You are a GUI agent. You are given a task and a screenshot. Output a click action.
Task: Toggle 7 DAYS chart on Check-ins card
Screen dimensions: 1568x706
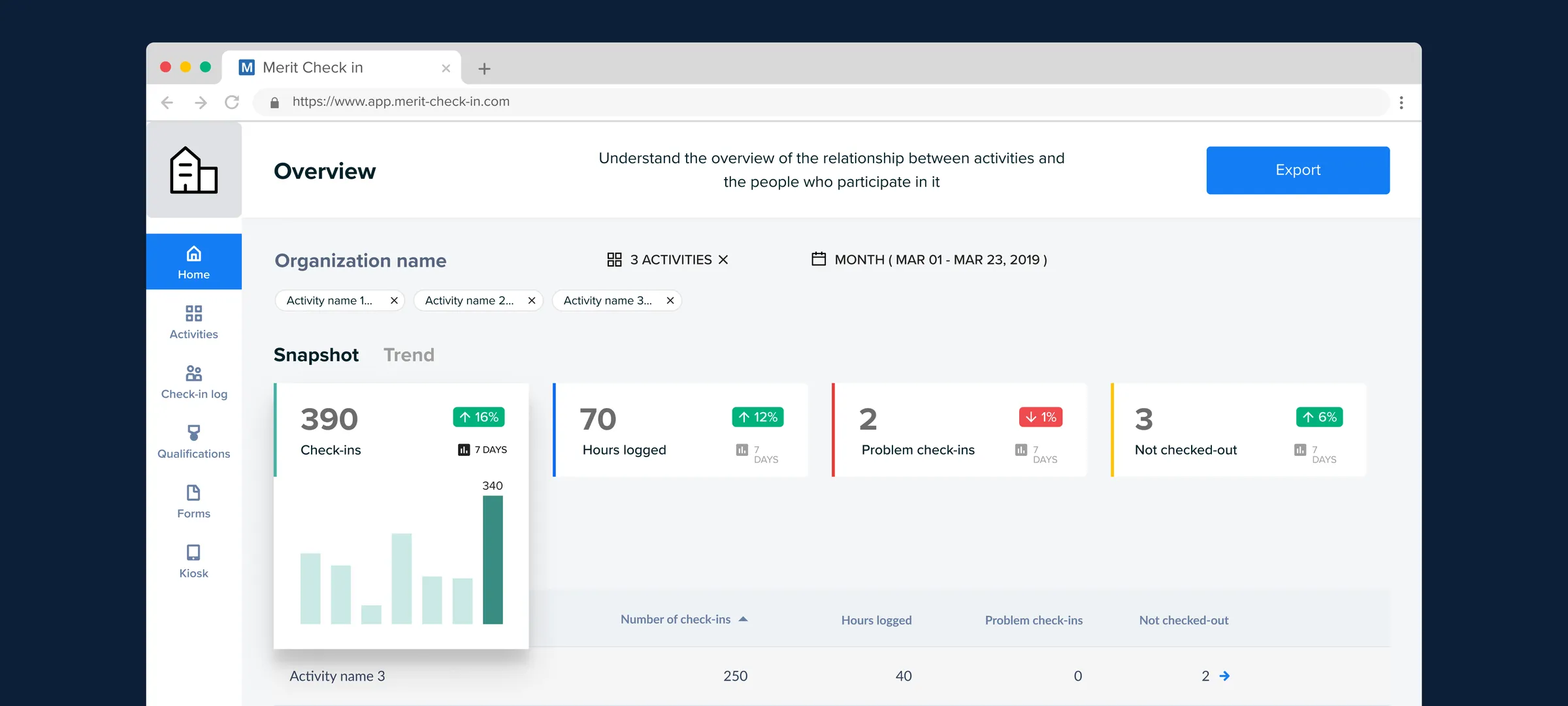pos(482,449)
